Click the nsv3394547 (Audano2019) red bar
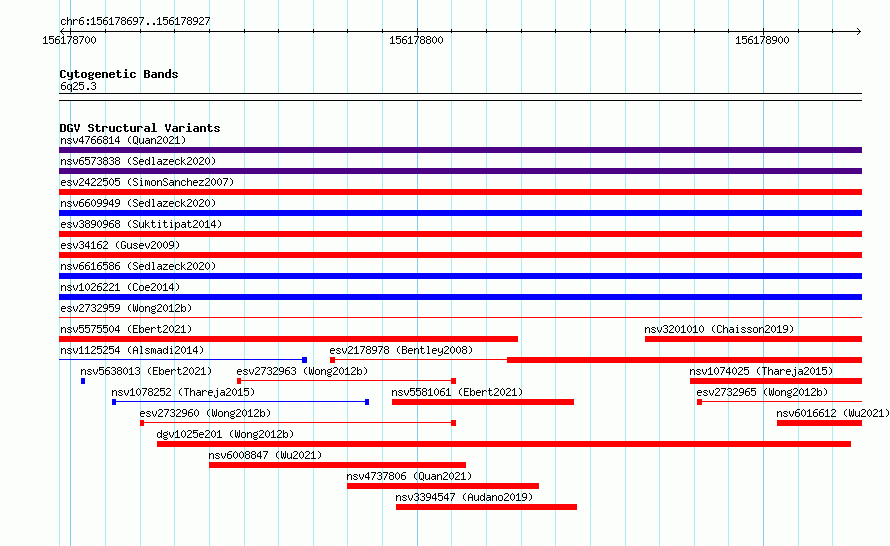The height and width of the screenshot is (546, 890). point(486,507)
